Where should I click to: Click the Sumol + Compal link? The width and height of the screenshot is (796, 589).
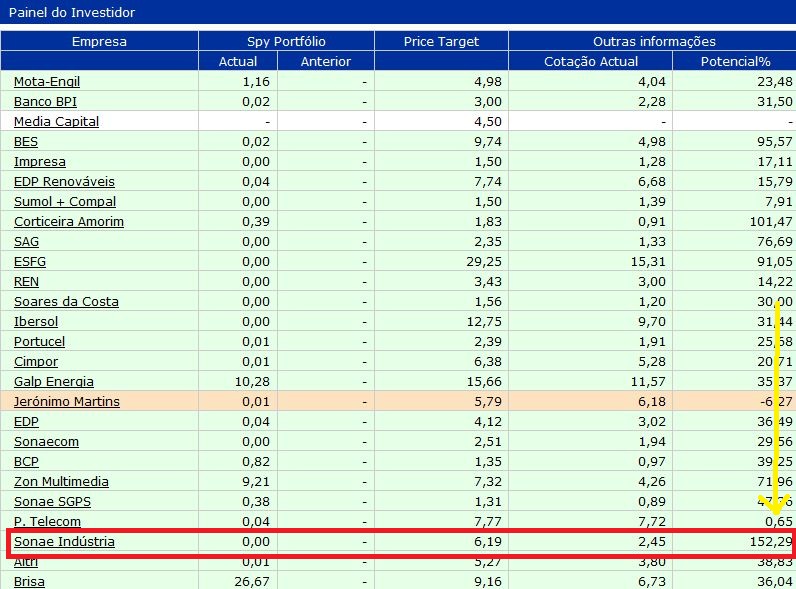click(65, 202)
